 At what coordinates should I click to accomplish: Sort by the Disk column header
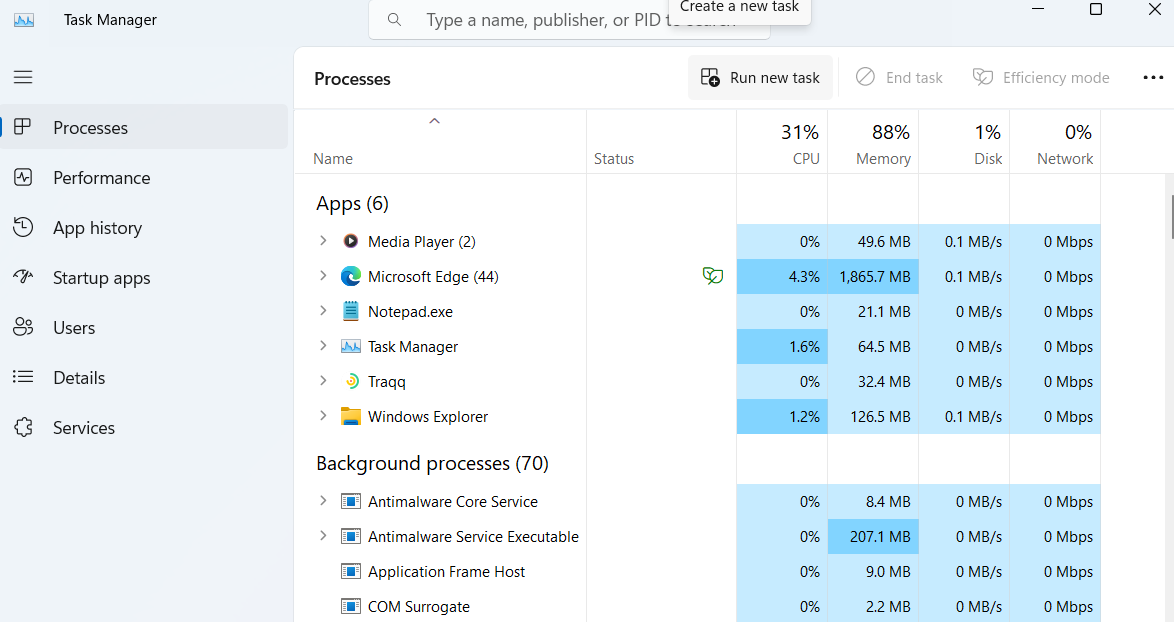pos(964,142)
